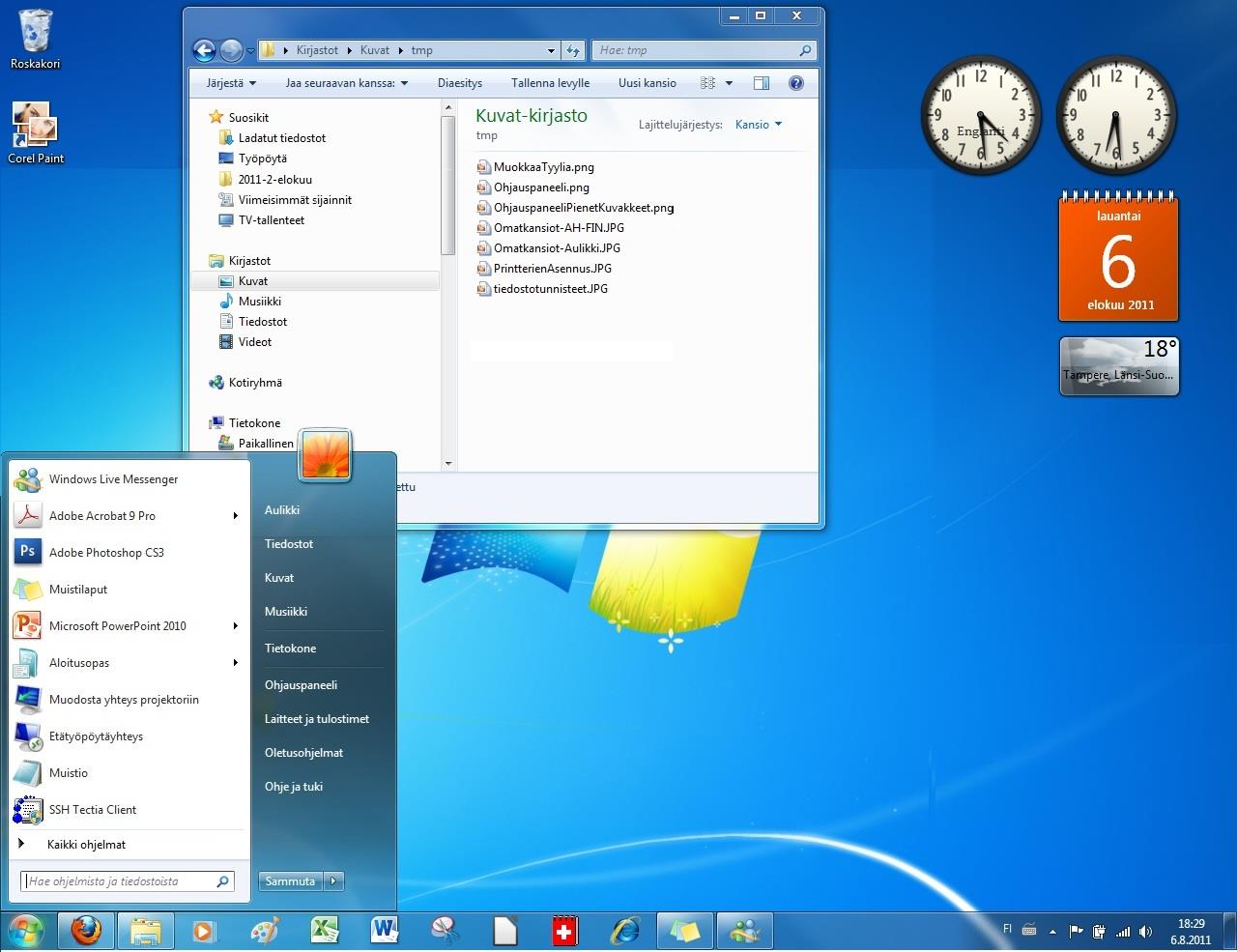Open Paint from the taskbar
This screenshot has height=952, width=1237.
click(264, 931)
